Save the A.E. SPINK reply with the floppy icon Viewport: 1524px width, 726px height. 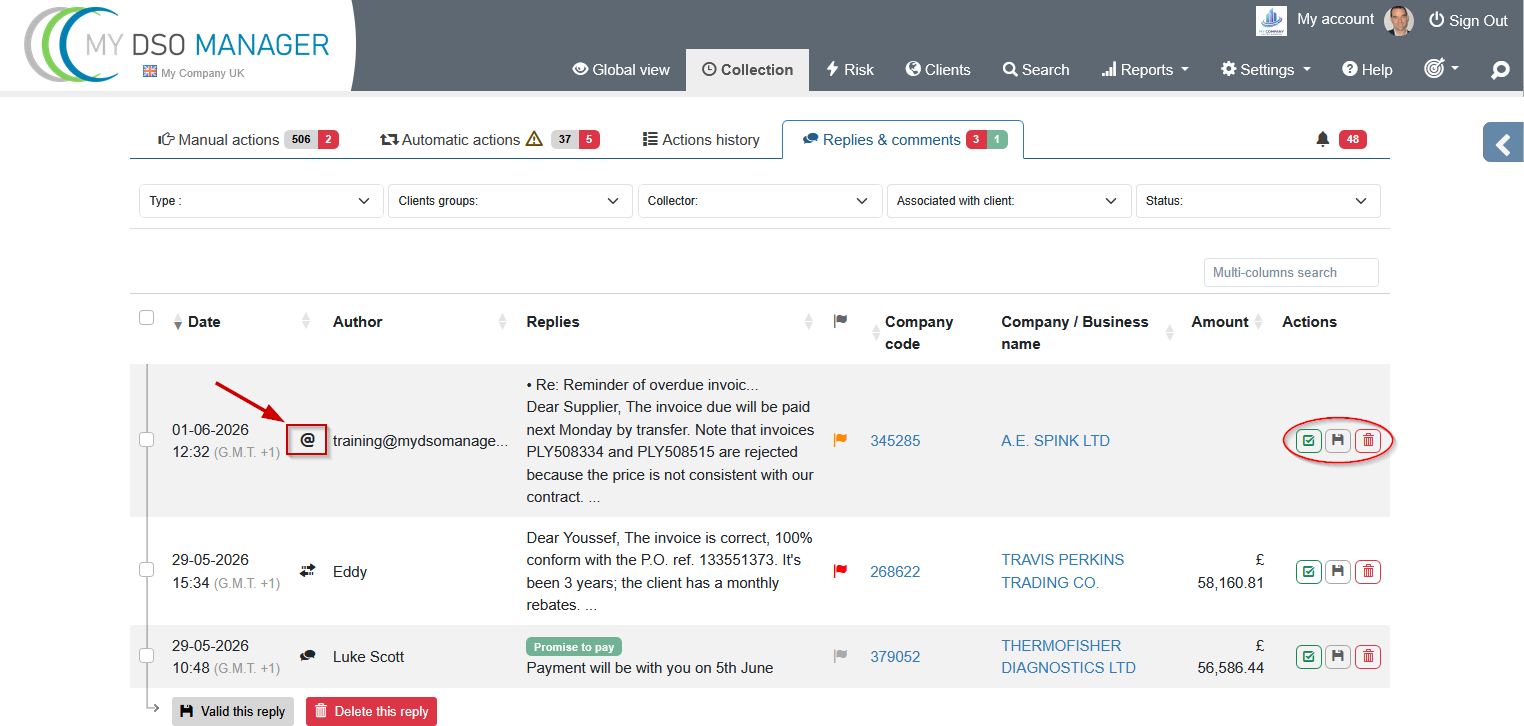click(x=1338, y=440)
